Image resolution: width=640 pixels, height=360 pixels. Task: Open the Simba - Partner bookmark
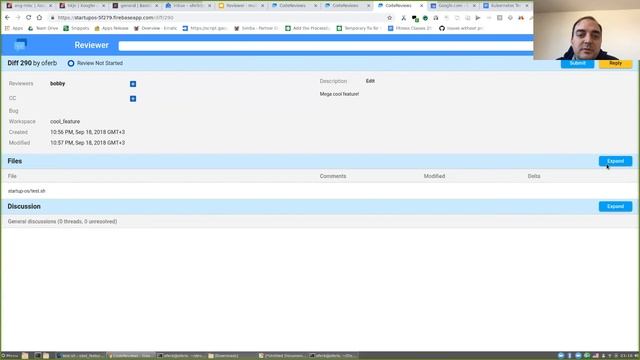point(256,28)
